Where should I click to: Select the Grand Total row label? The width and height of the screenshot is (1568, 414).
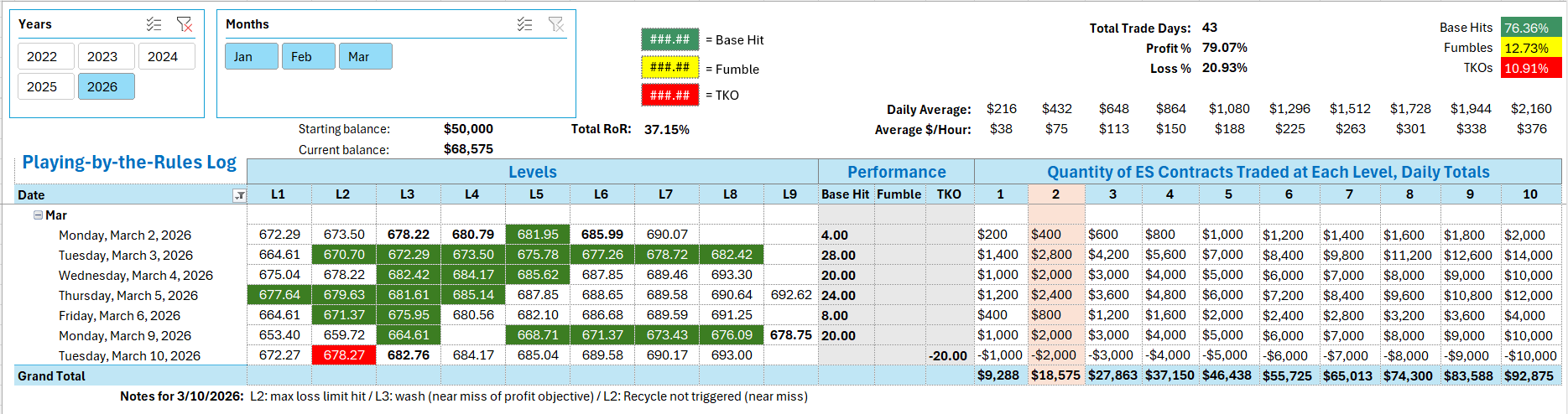click(52, 375)
